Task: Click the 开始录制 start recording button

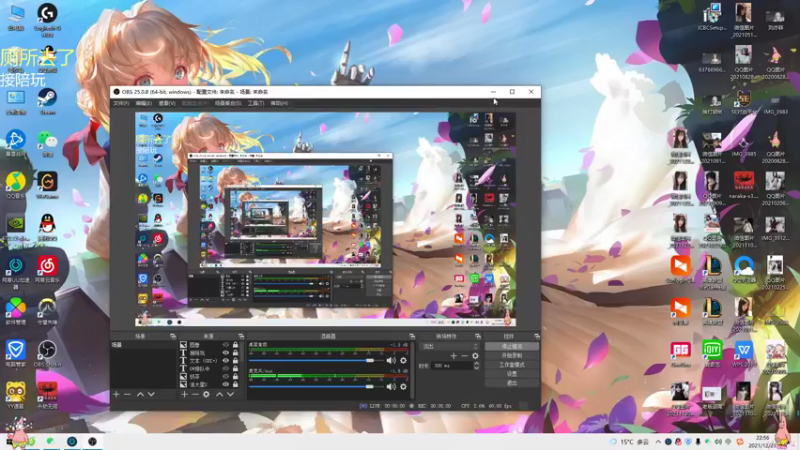Action: click(x=511, y=355)
